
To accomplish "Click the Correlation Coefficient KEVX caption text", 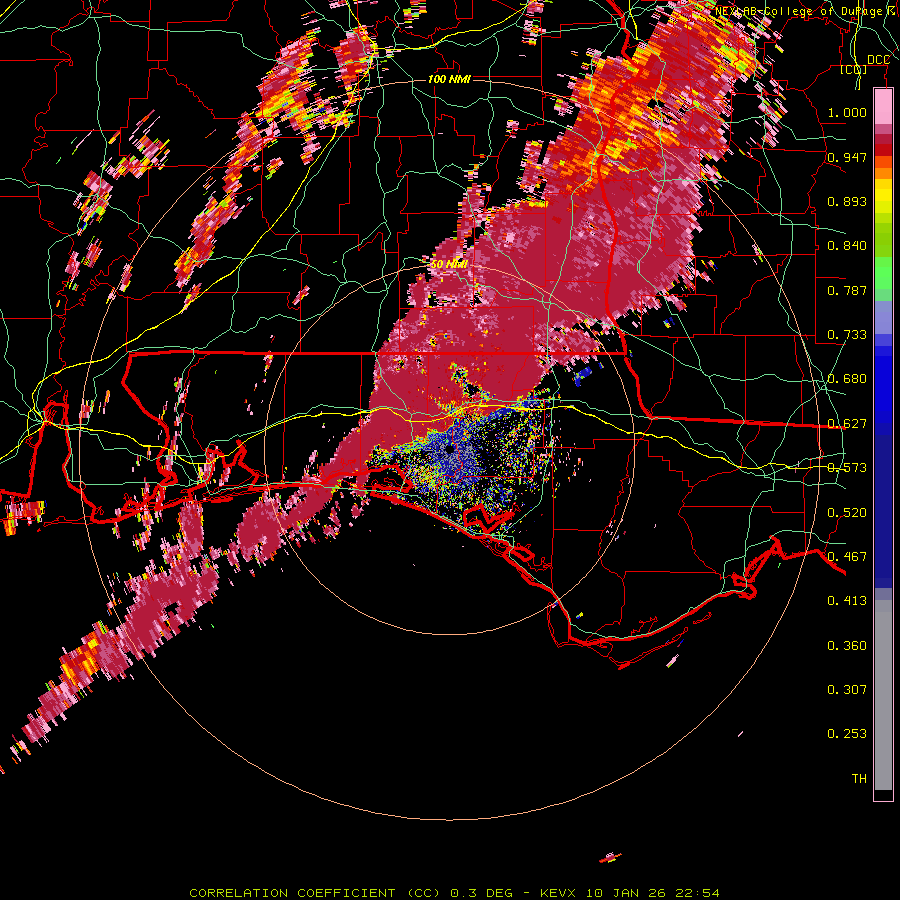I will (454, 893).
